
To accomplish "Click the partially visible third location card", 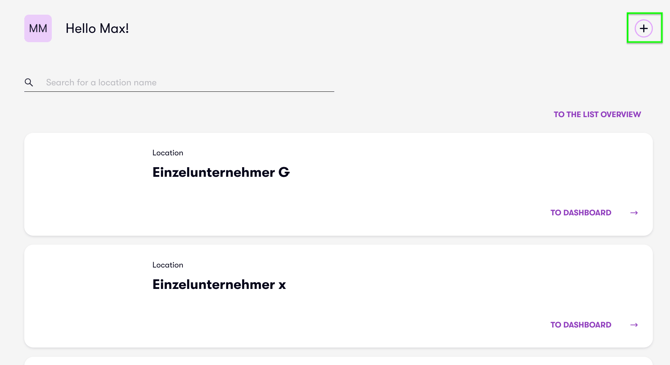I will tap(338, 361).
